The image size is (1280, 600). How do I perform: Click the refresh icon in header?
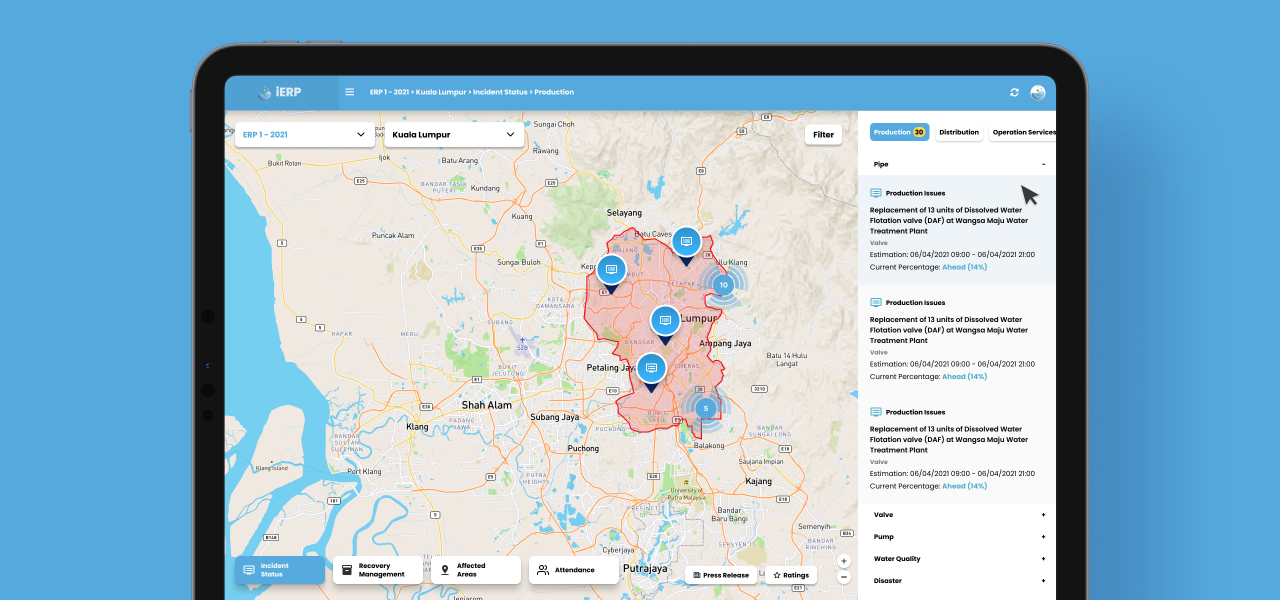click(1014, 93)
